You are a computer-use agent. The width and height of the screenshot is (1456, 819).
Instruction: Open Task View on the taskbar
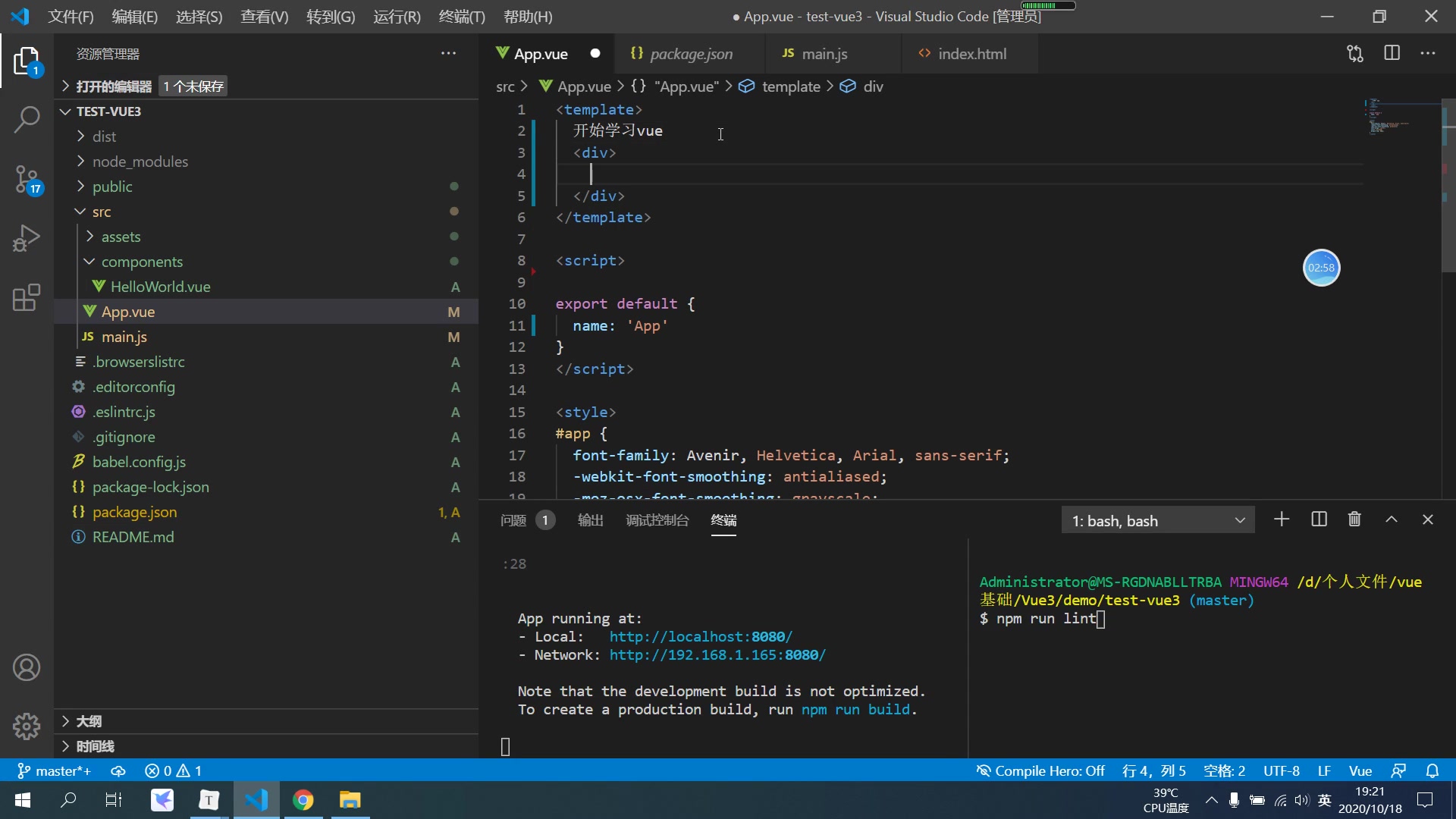click(114, 800)
